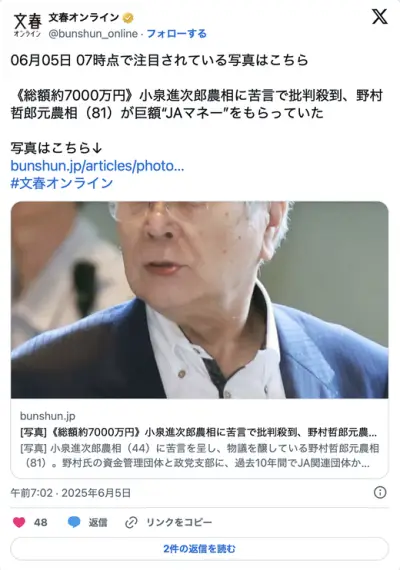Screen dimensions: 400x570
Task: Click the 返信 reply label
Action: (x=98, y=522)
